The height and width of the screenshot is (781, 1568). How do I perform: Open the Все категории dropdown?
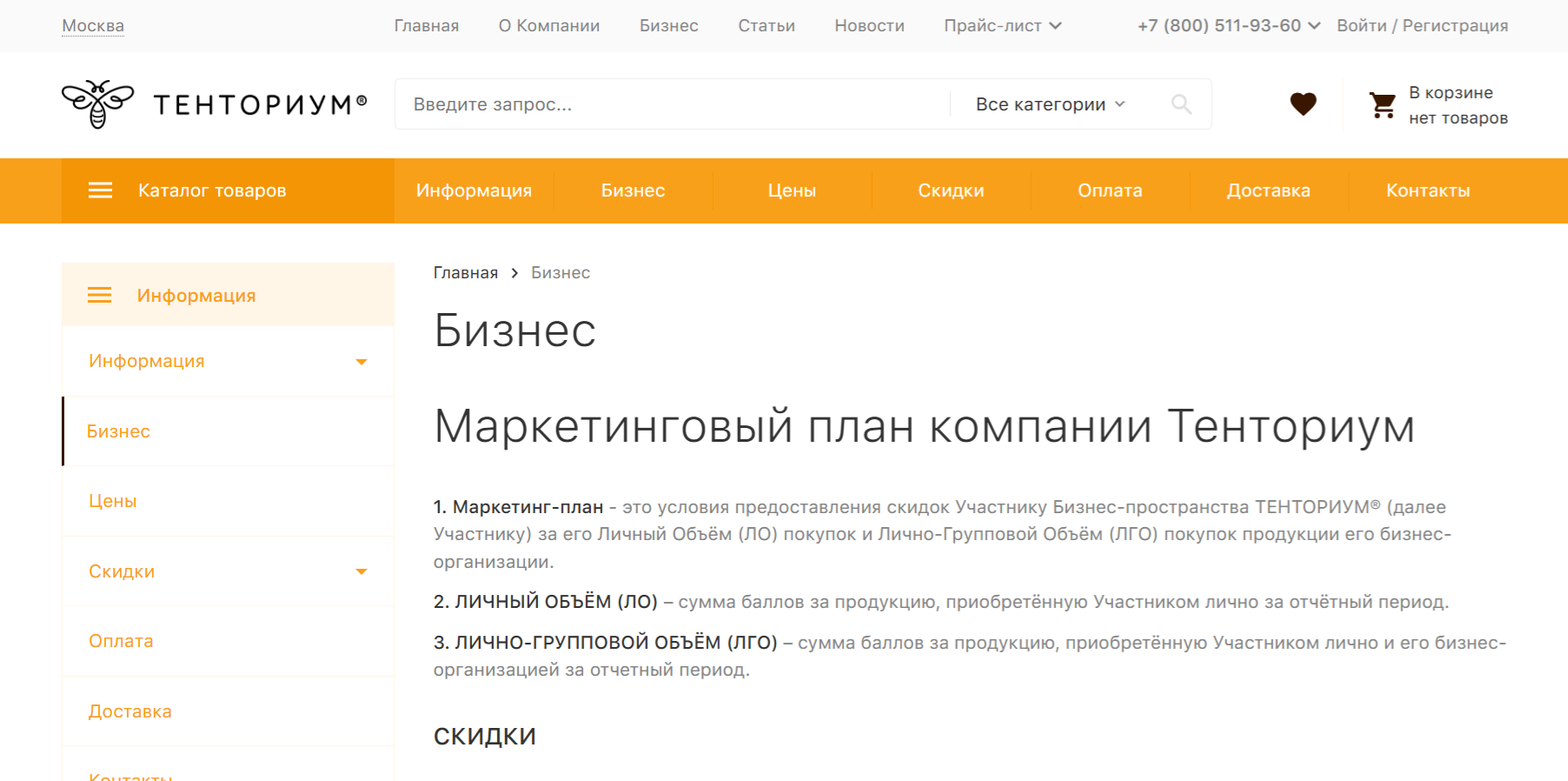(1051, 104)
